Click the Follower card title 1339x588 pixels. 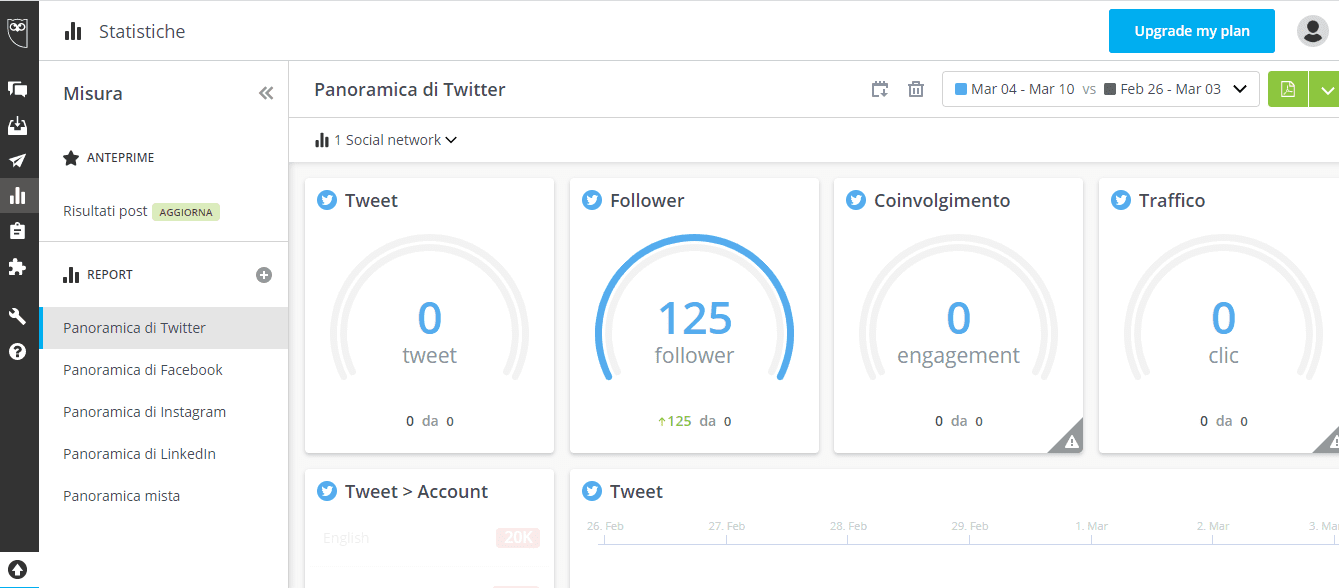tap(647, 200)
